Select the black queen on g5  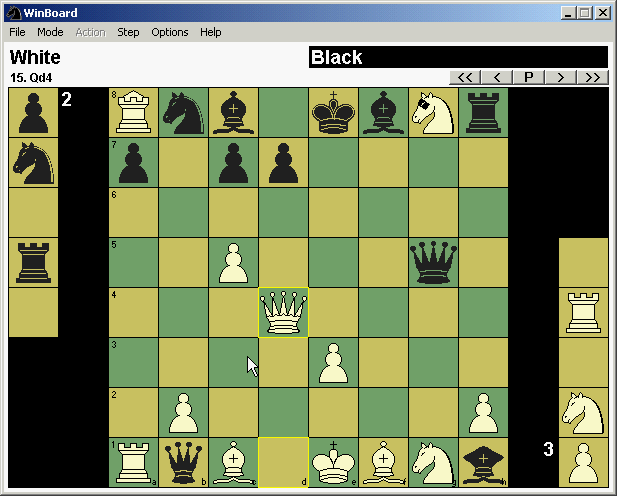pos(433,263)
